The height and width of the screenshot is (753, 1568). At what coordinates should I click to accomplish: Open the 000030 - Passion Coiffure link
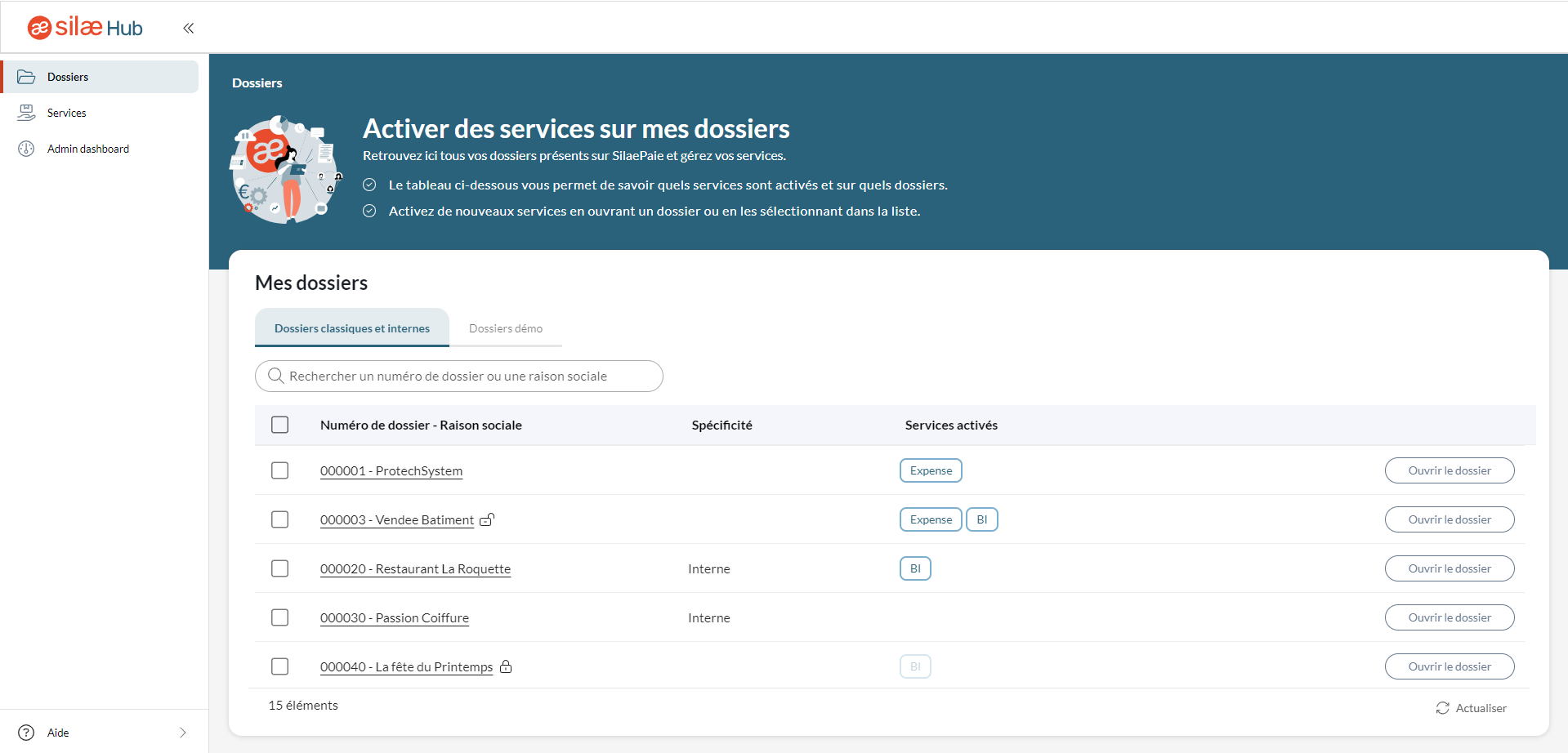(395, 618)
